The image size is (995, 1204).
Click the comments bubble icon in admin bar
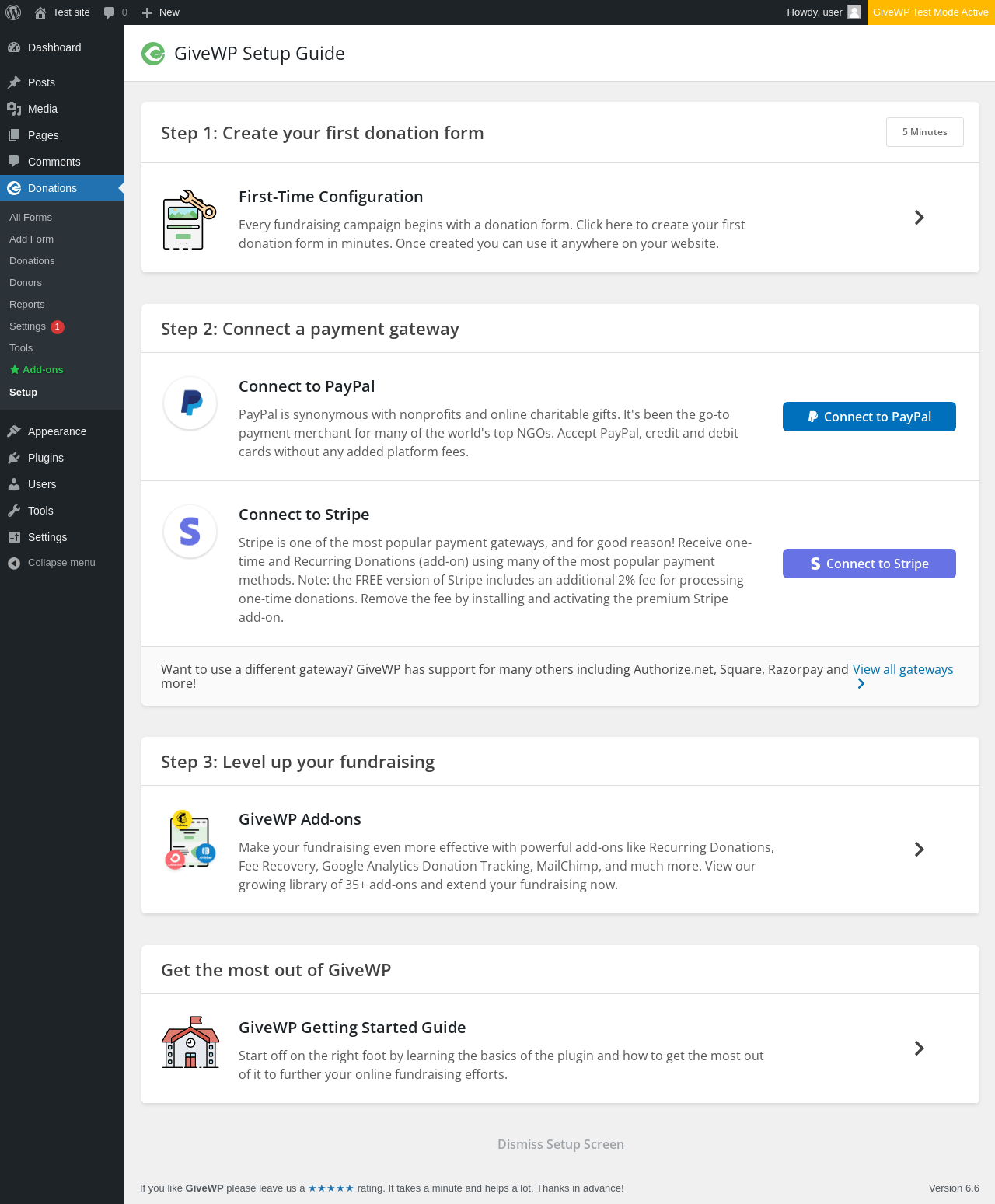(x=109, y=12)
